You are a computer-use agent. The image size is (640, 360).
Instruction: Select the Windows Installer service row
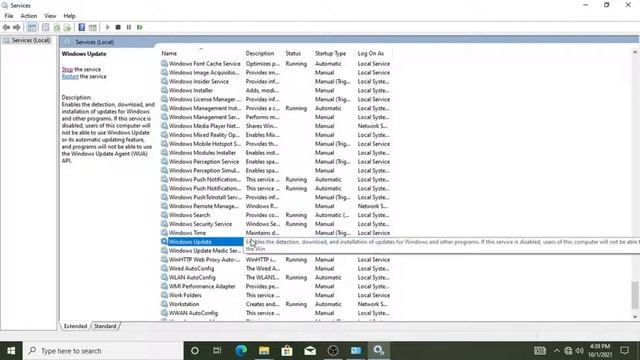276,91
